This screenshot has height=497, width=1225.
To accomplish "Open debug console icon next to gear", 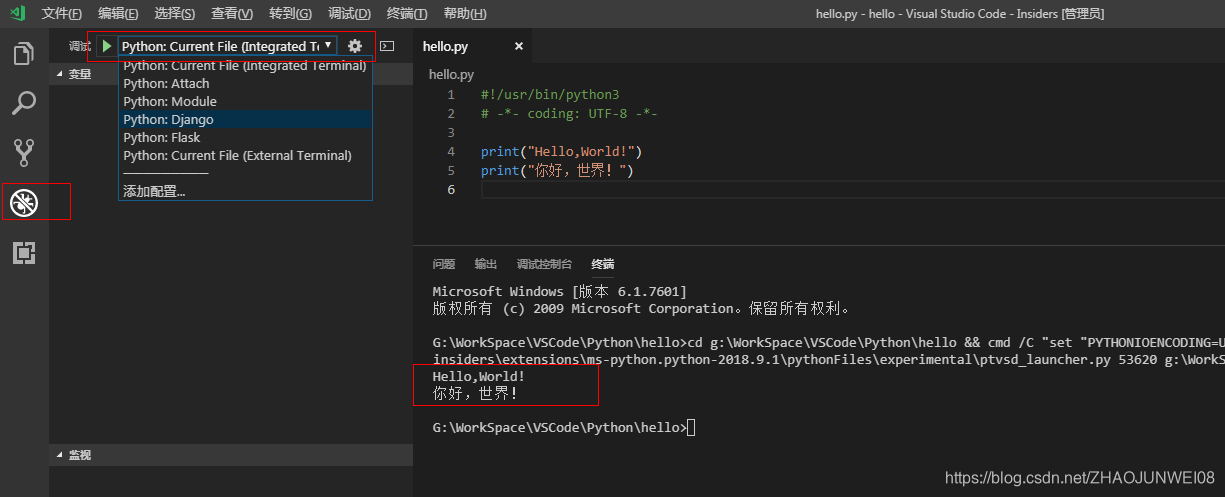I will pyautogui.click(x=388, y=46).
